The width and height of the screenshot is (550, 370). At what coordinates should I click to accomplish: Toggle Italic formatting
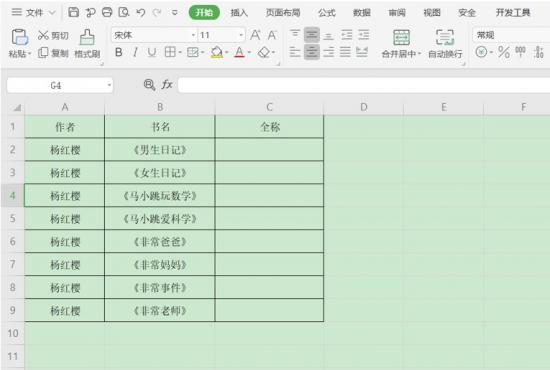[135, 53]
